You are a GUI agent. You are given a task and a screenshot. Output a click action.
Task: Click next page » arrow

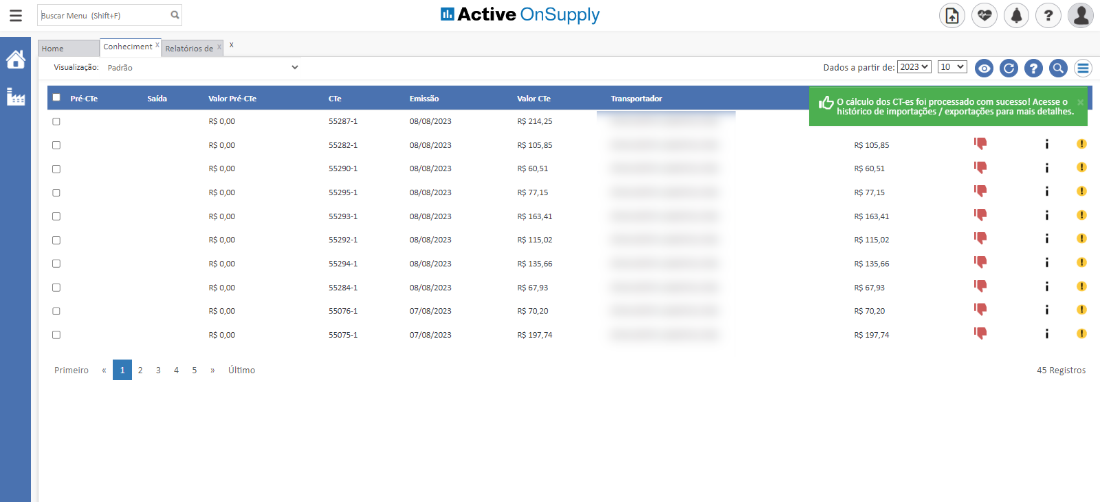212,370
